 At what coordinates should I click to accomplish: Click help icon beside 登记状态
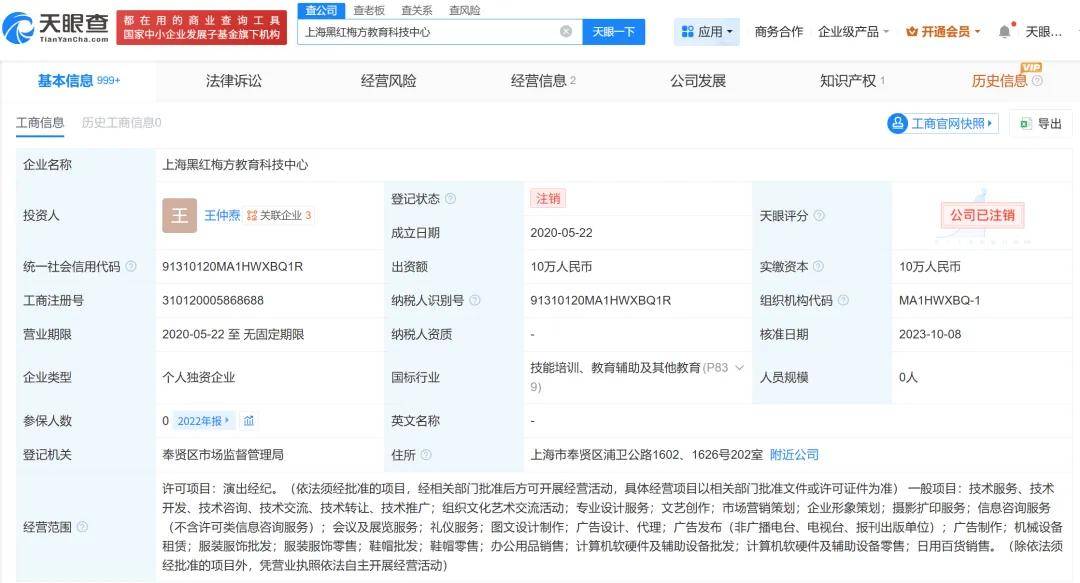(x=450, y=198)
